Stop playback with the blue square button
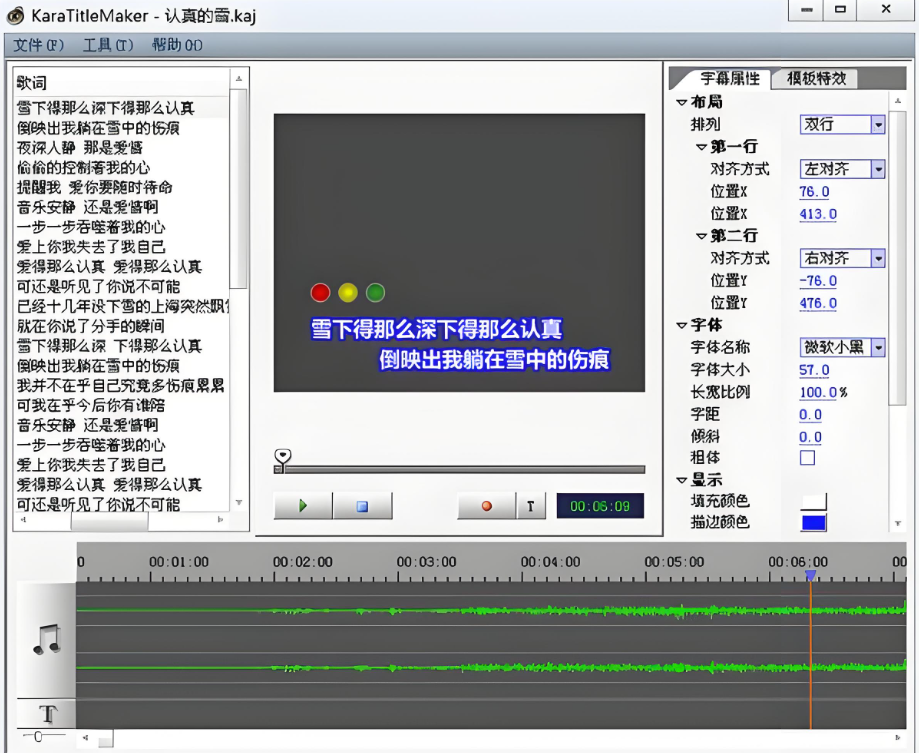Viewport: 919px width, 753px height. coord(362,506)
